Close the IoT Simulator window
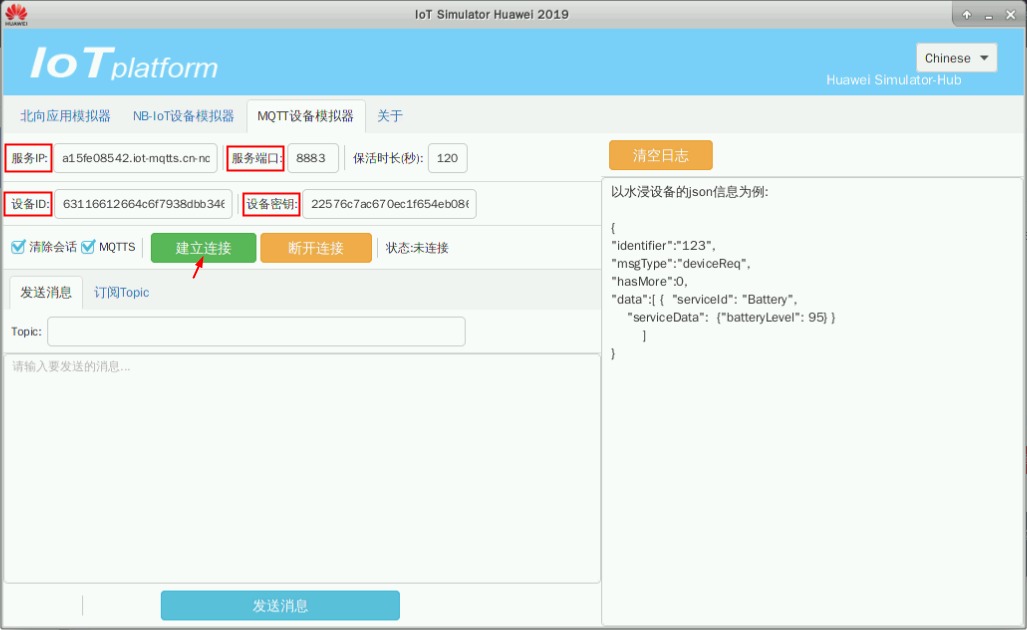The image size is (1027, 630). [1009, 15]
